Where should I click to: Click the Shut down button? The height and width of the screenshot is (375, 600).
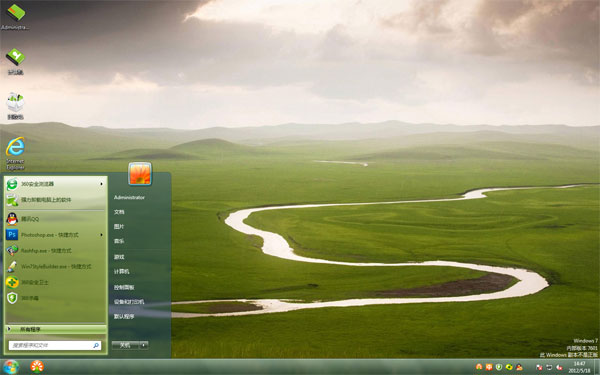pyautogui.click(x=126, y=346)
